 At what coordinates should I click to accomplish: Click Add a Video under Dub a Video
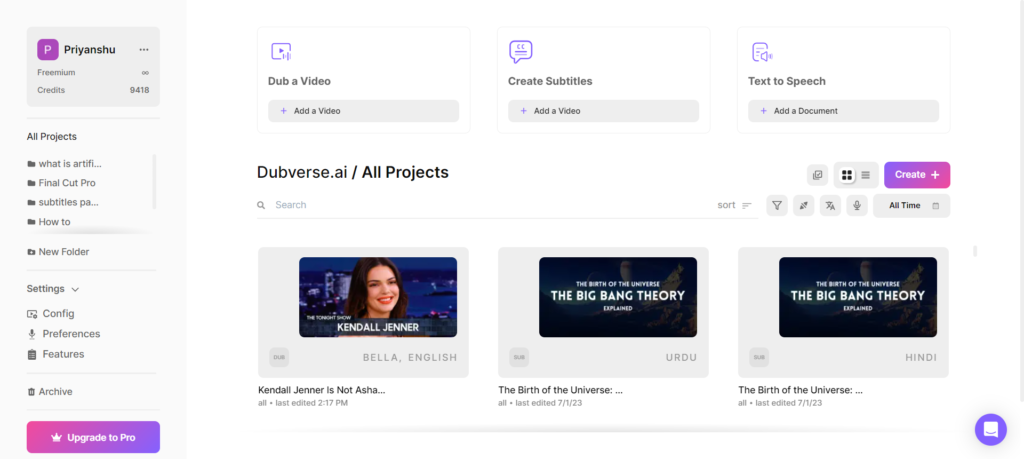point(364,111)
